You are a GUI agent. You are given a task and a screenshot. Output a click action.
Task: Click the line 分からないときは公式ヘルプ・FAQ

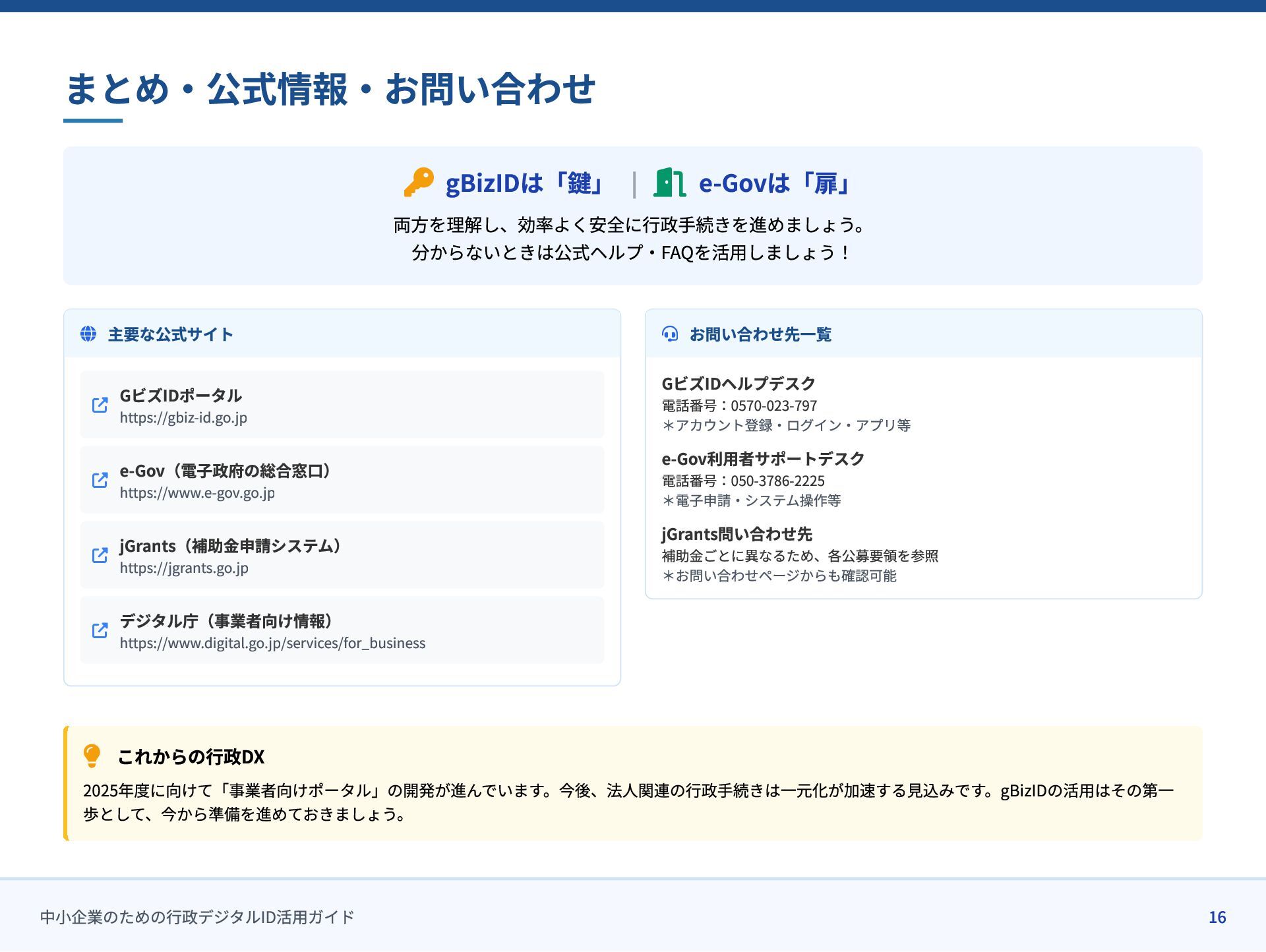(632, 253)
